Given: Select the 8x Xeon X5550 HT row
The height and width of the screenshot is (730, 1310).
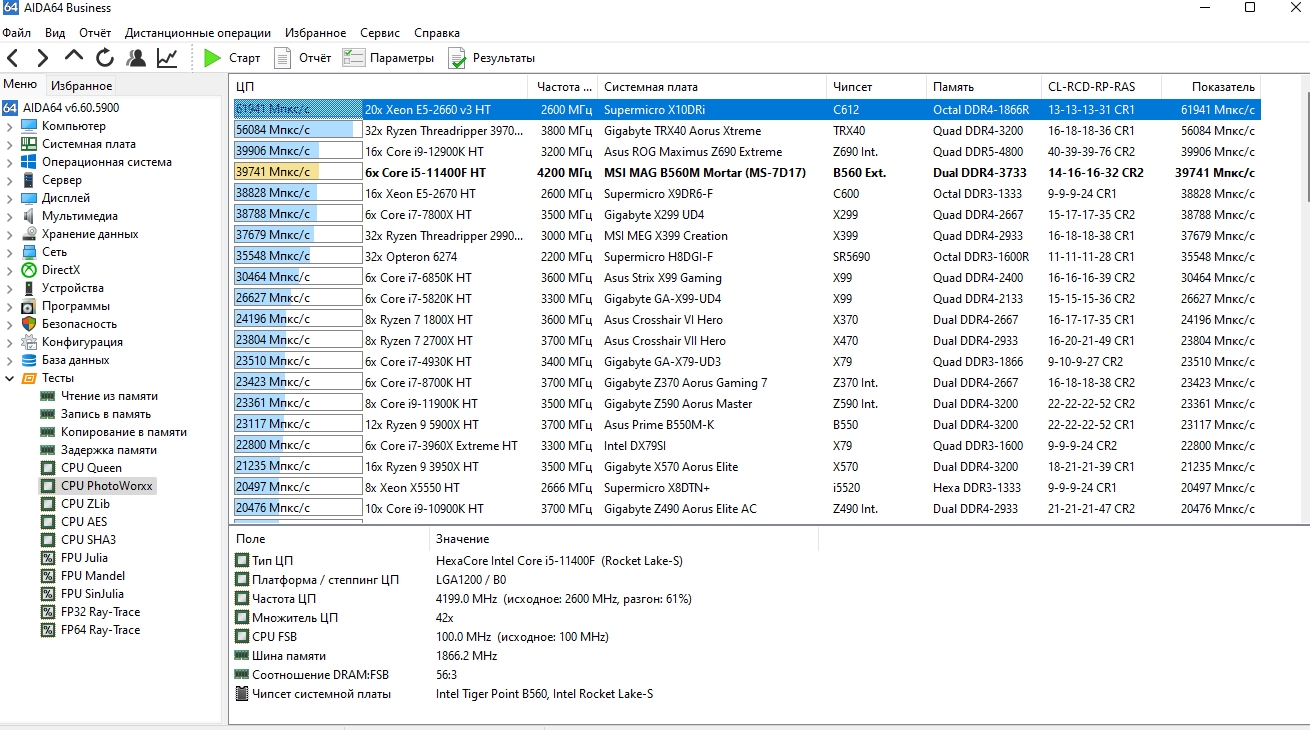Looking at the screenshot, I should pyautogui.click(x=745, y=488).
